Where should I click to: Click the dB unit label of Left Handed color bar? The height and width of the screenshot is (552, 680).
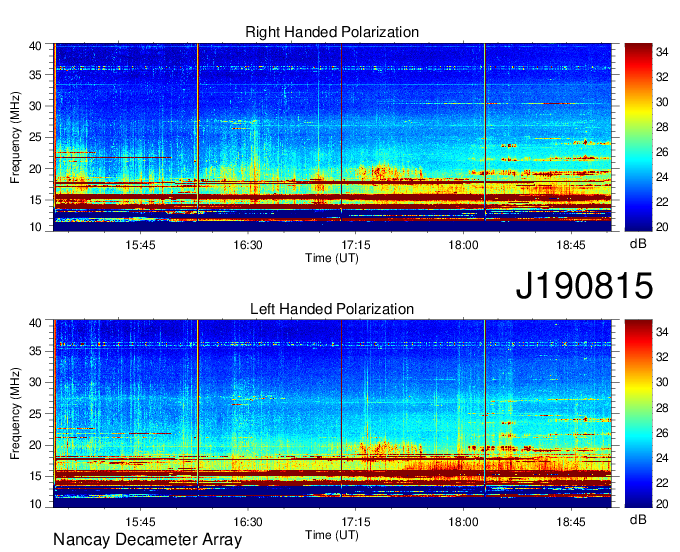(638, 520)
